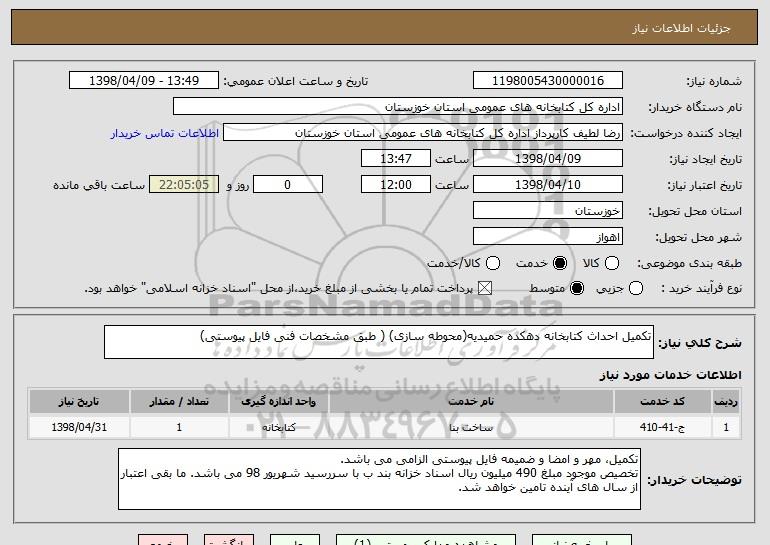Click the ردیف column header

click(x=726, y=402)
